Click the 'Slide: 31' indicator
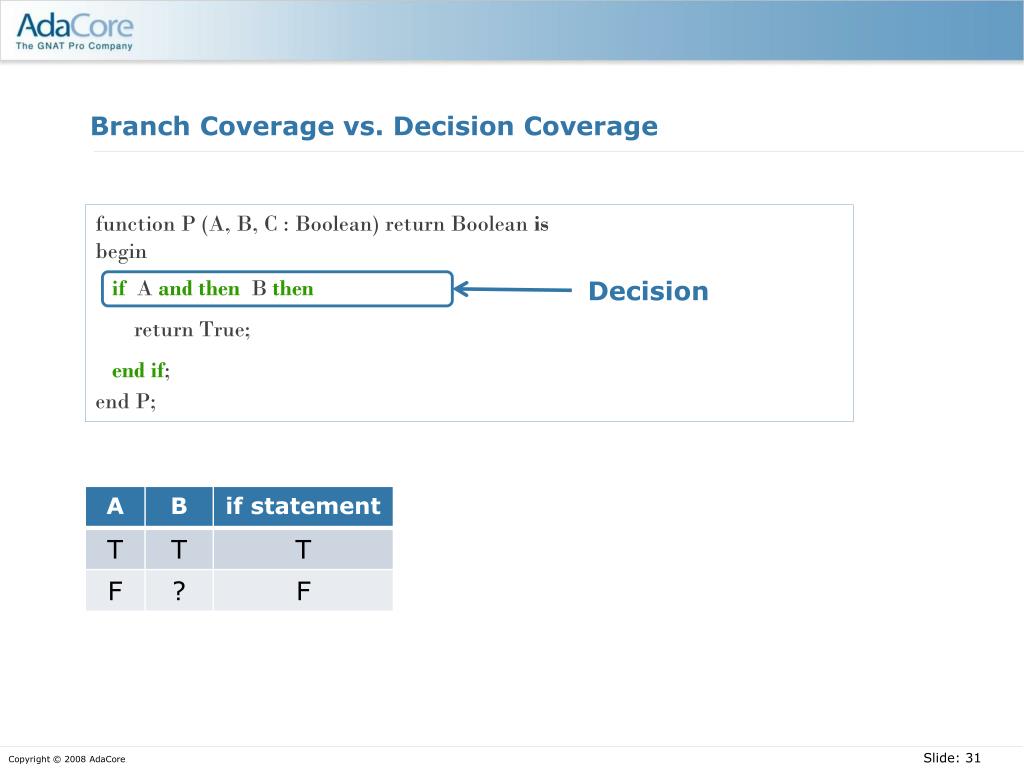Screen dimensions: 1024x768 (952, 758)
